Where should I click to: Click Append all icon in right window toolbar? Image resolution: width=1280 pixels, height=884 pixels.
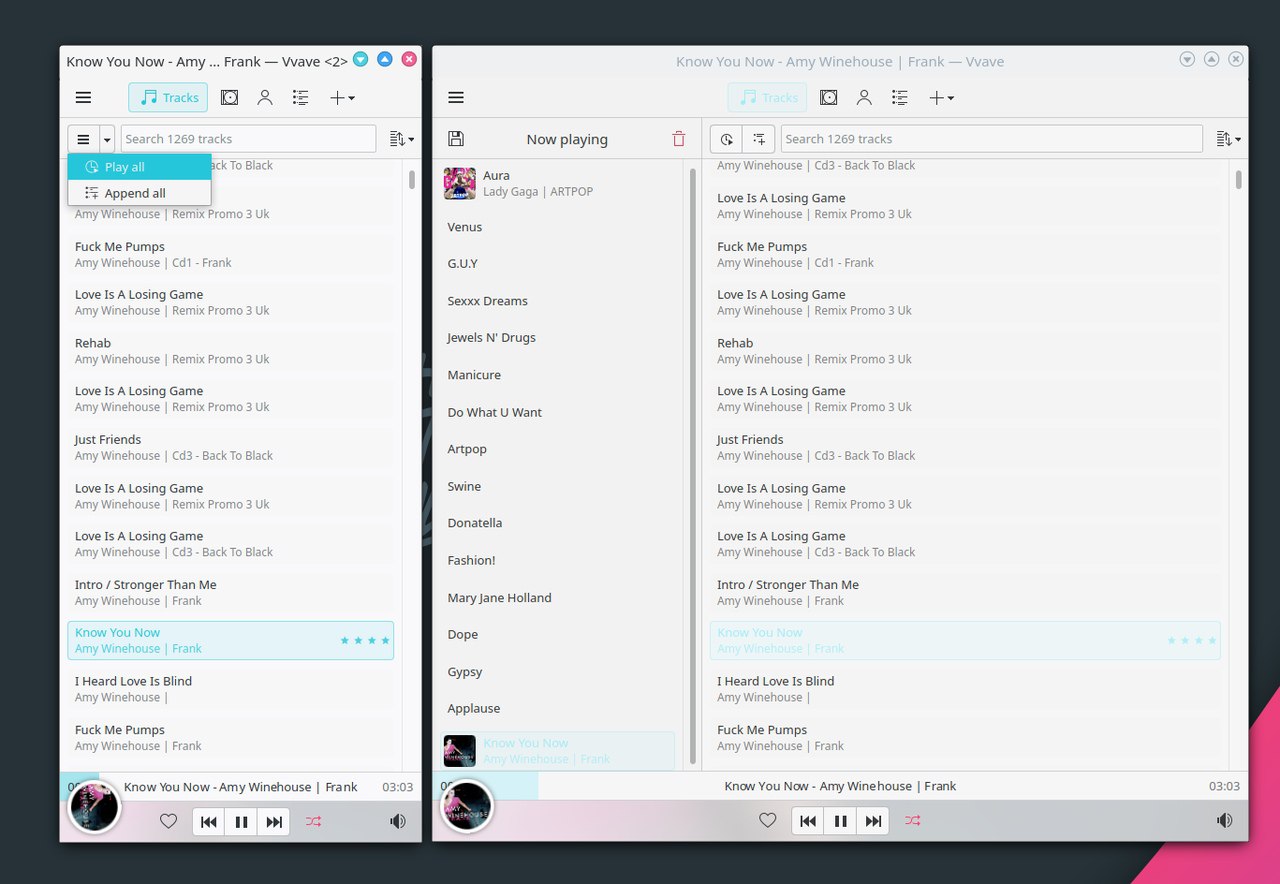coord(759,139)
